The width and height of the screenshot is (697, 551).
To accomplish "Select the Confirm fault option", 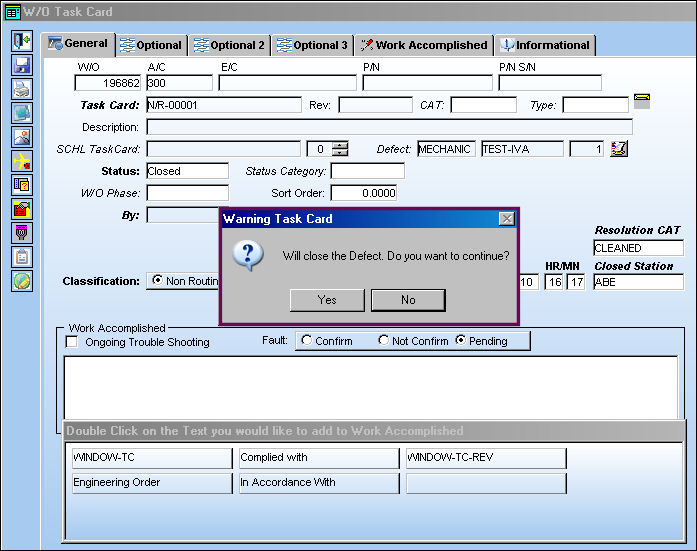I will (306, 340).
